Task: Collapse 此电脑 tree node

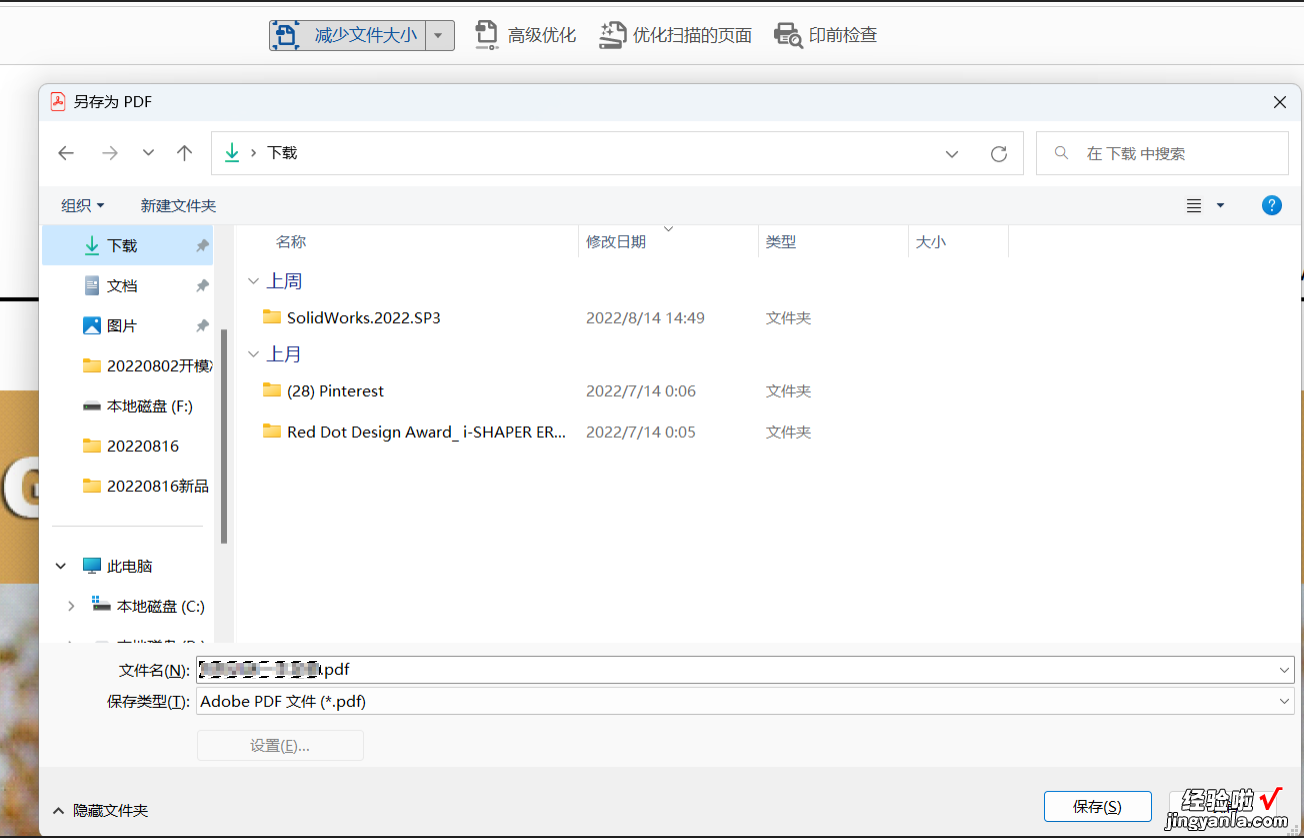Action: [x=61, y=566]
